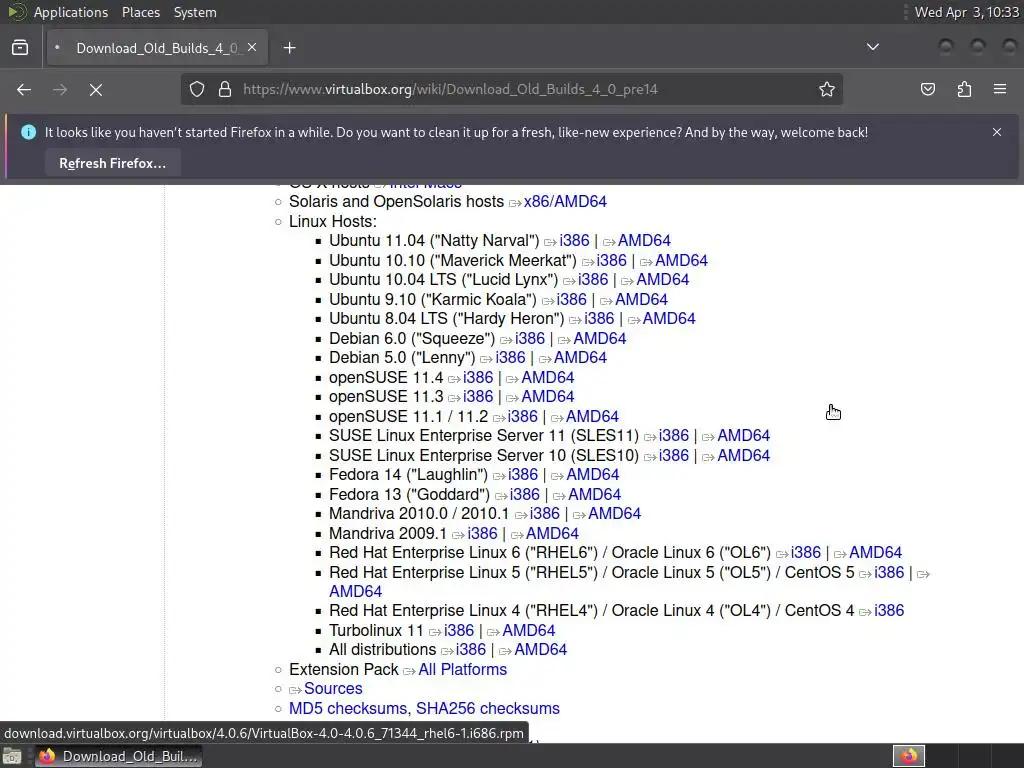Screen dimensions: 1024x768
Task: Click the site security padlock icon
Action: tap(225, 89)
